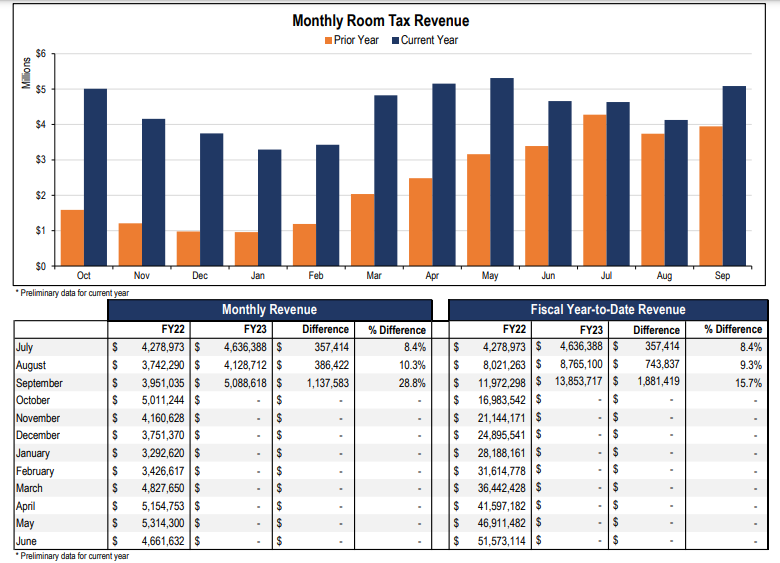This screenshot has width=780, height=563.
Task: Click the February row label in the table
Action: (x=35, y=471)
